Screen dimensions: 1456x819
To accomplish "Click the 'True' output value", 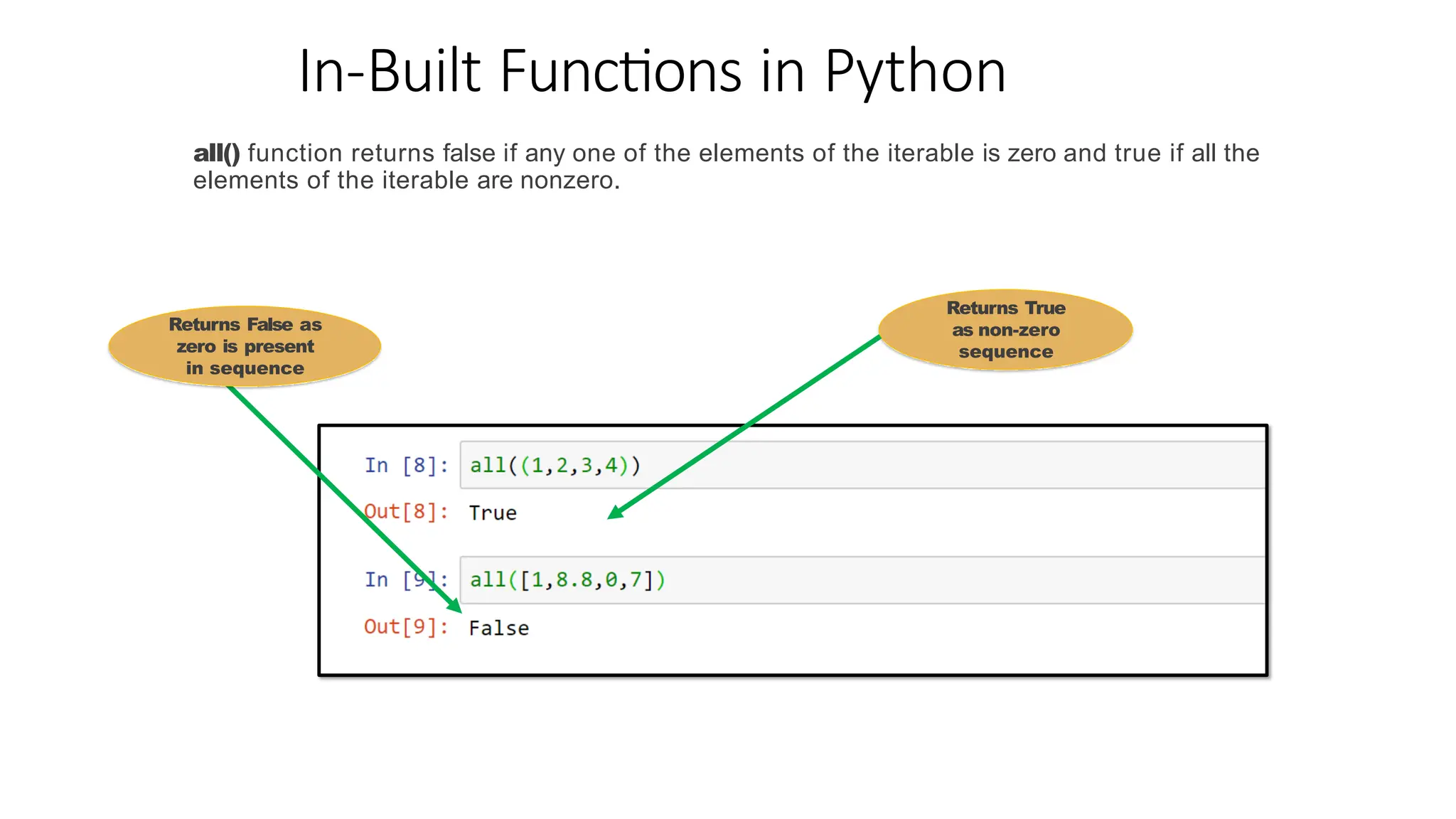I will (x=493, y=513).
